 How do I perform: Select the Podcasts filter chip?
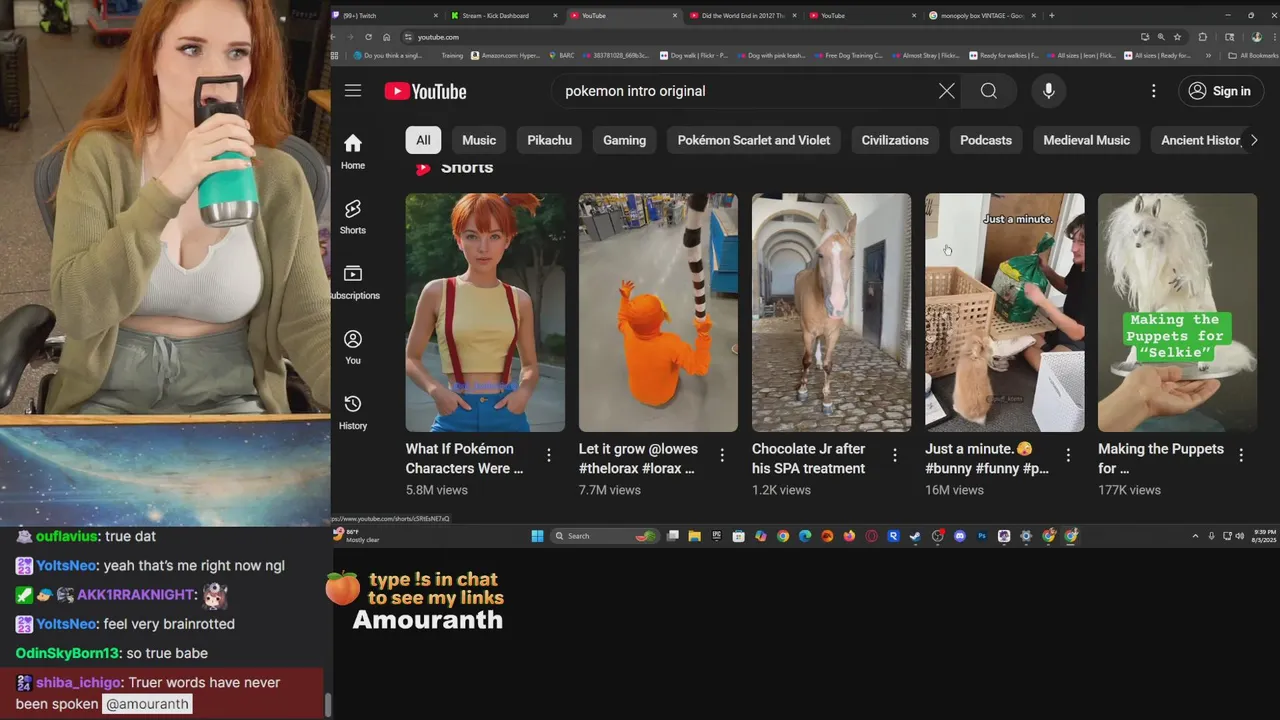(986, 140)
